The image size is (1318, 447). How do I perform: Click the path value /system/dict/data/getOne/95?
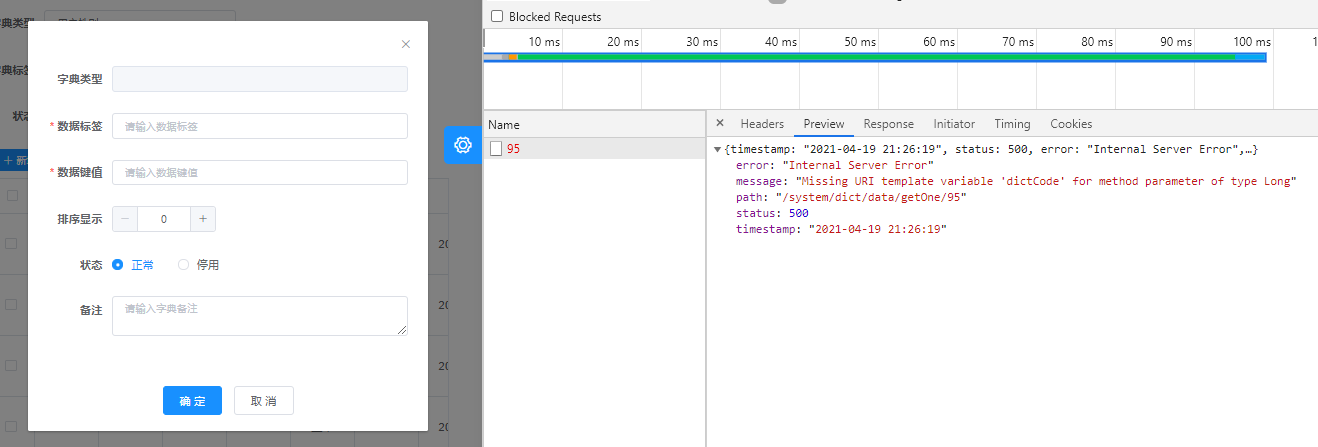tap(871, 198)
